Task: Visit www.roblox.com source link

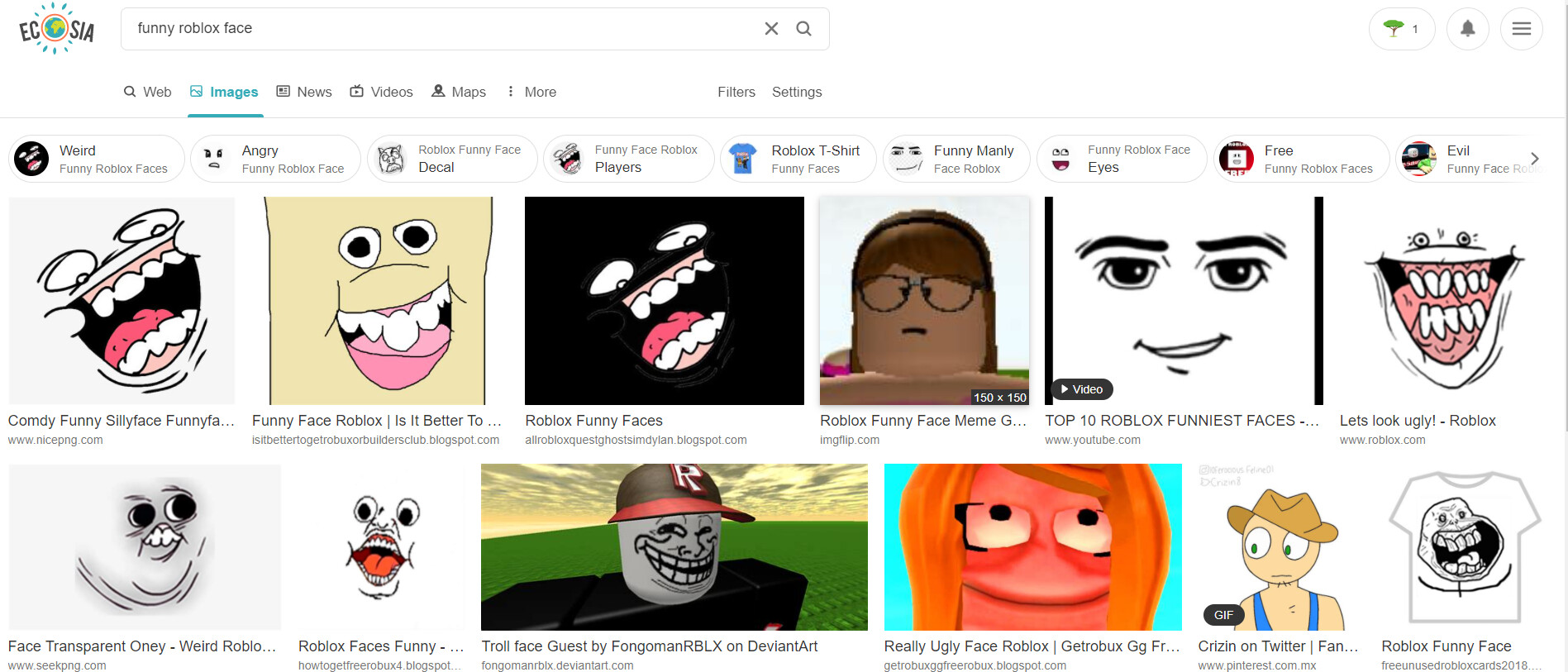Action: pyautogui.click(x=1383, y=441)
